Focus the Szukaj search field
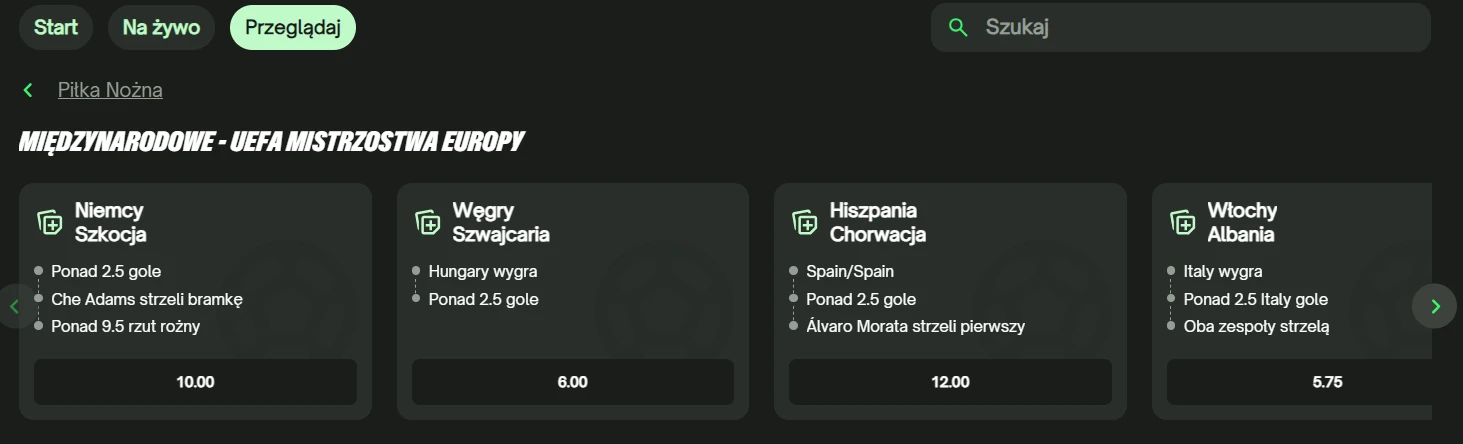 1200,28
